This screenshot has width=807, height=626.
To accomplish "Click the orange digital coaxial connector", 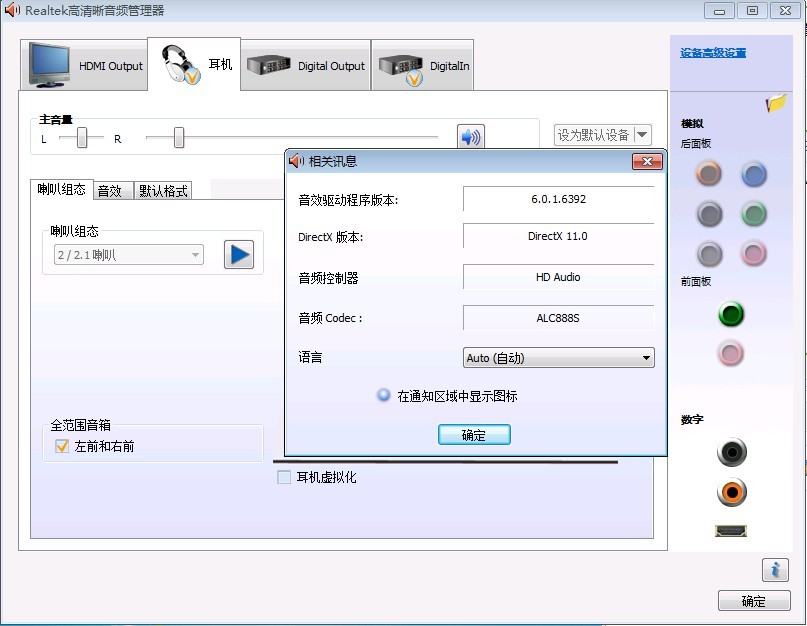I will click(x=732, y=492).
